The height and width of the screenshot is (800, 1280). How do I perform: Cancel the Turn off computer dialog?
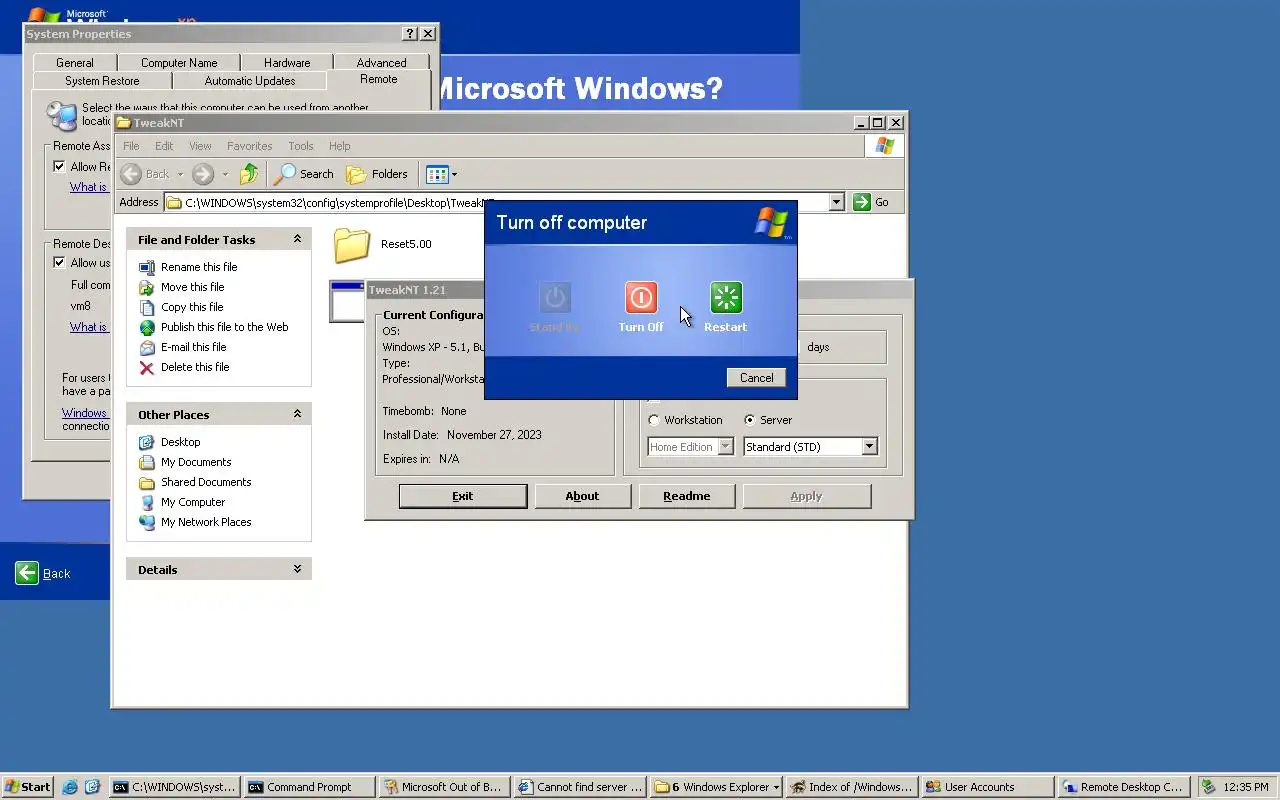coord(756,377)
